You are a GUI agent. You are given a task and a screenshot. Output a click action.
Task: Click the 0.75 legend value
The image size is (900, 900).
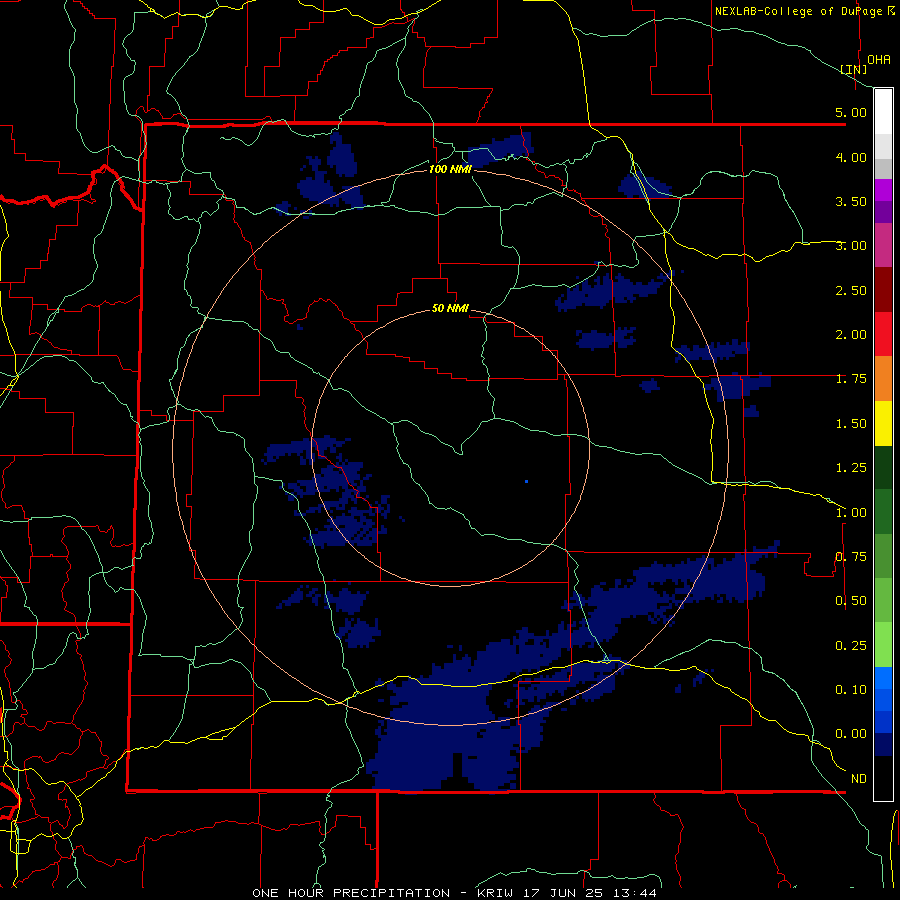(851, 557)
